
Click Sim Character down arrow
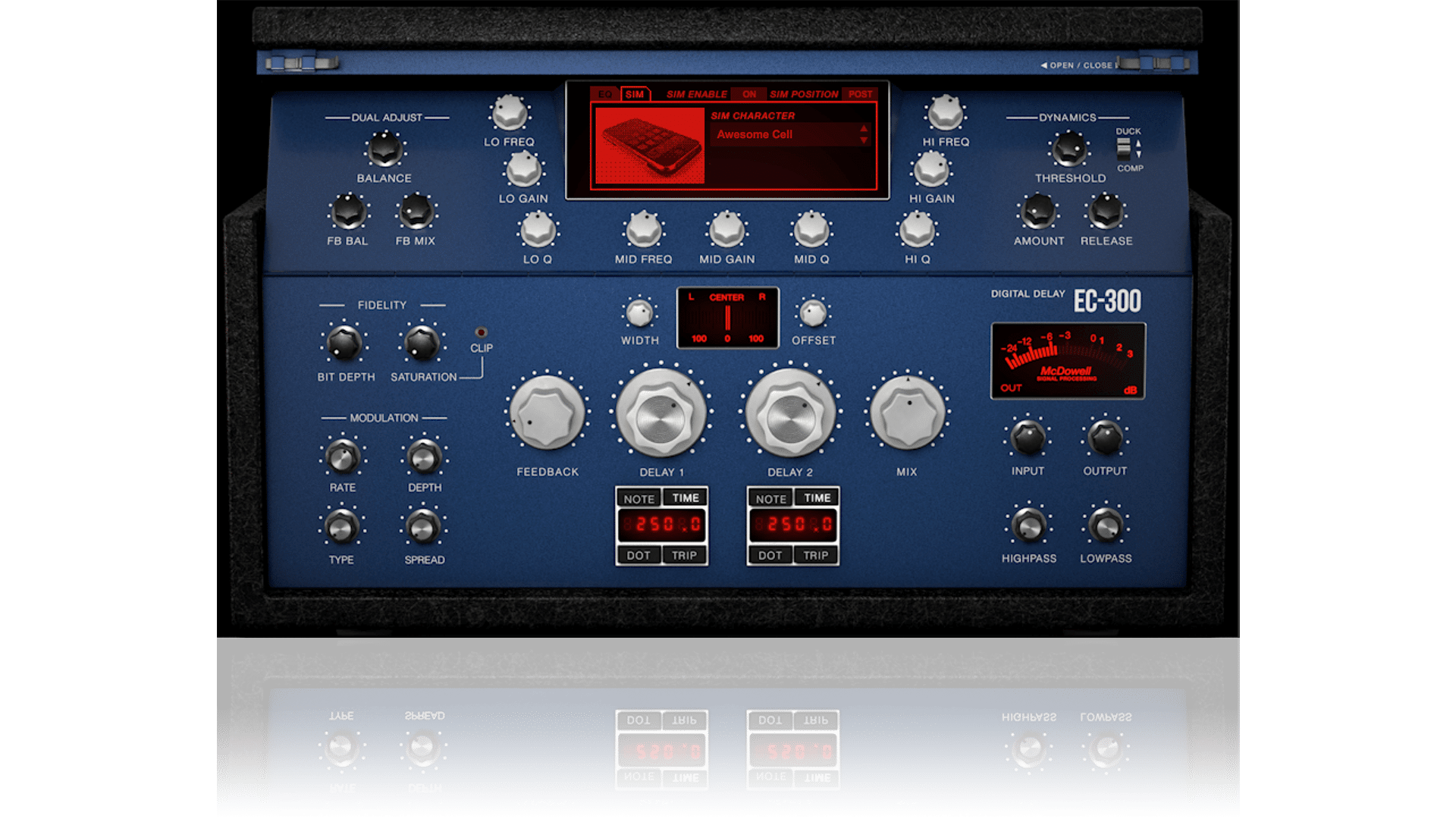coord(863,141)
